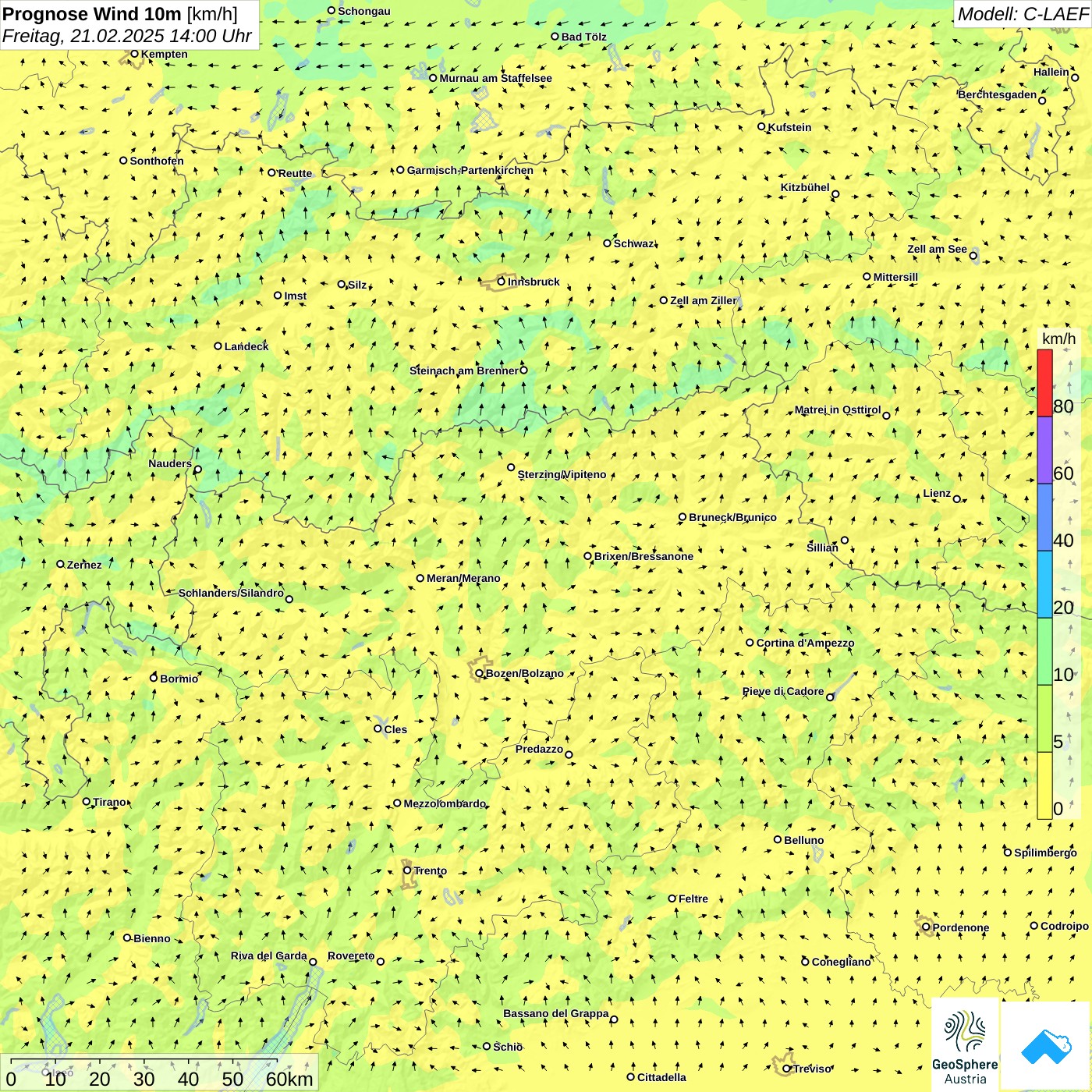Screen dimensions: 1092x1092
Task: Click the GeoSphere Austria logo
Action: tap(965, 1045)
